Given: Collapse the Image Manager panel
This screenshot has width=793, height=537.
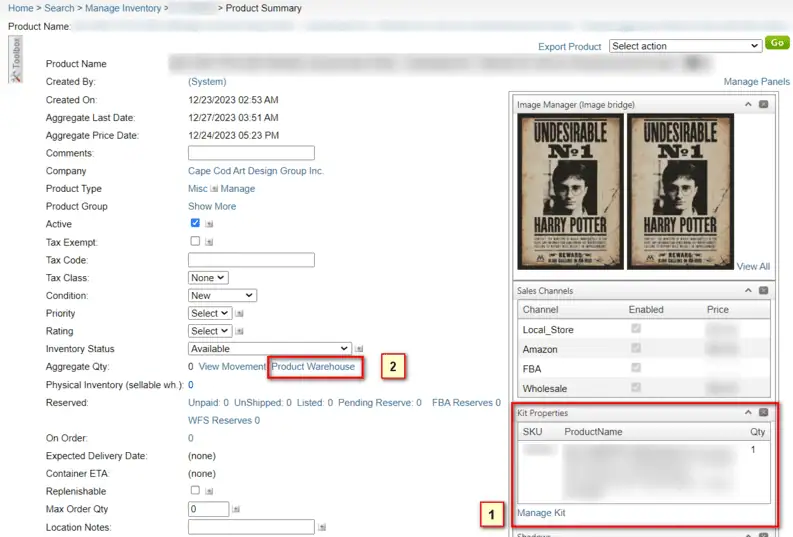Looking at the screenshot, I should coord(748,104).
